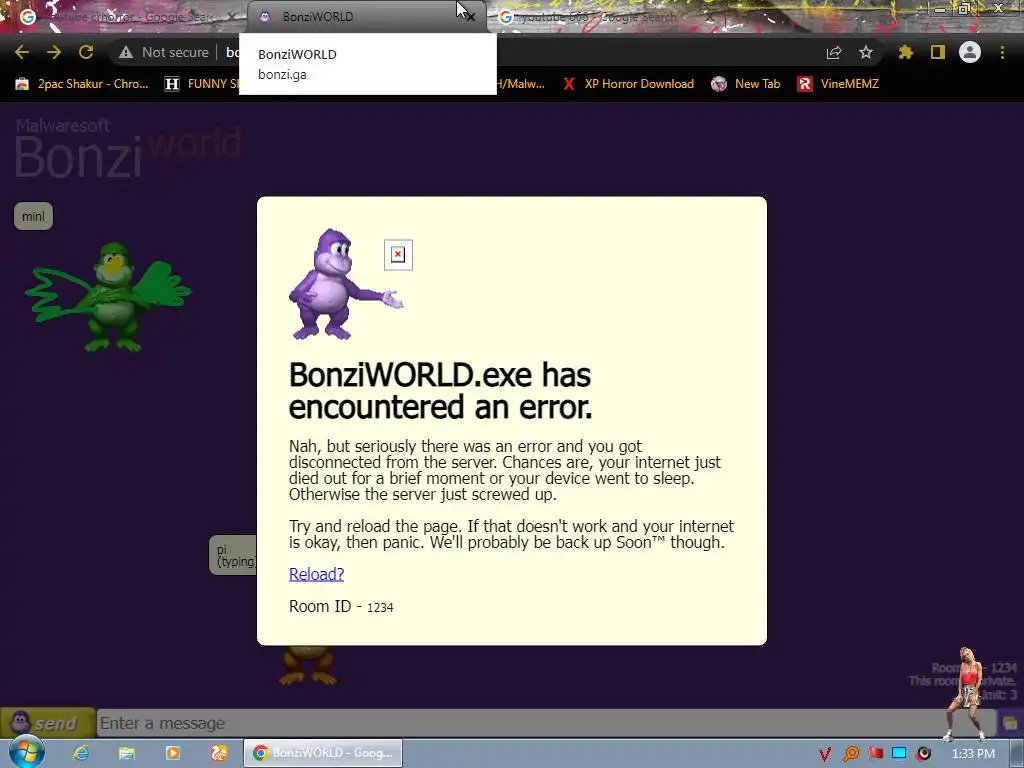Click the broken image icon in dialog
Viewport: 1024px width, 768px height.
[398, 255]
